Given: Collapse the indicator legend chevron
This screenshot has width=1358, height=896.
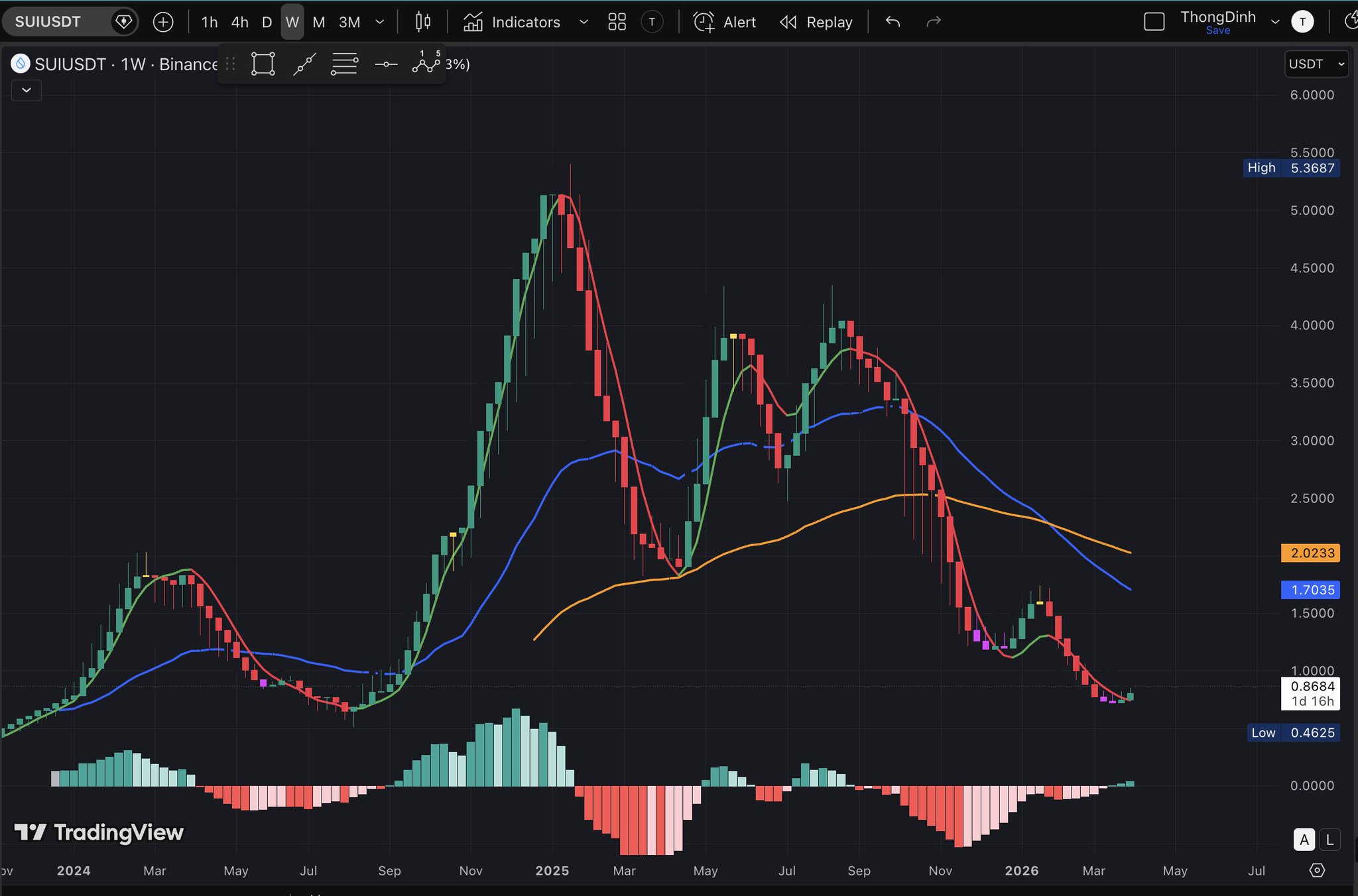Looking at the screenshot, I should click(x=27, y=90).
